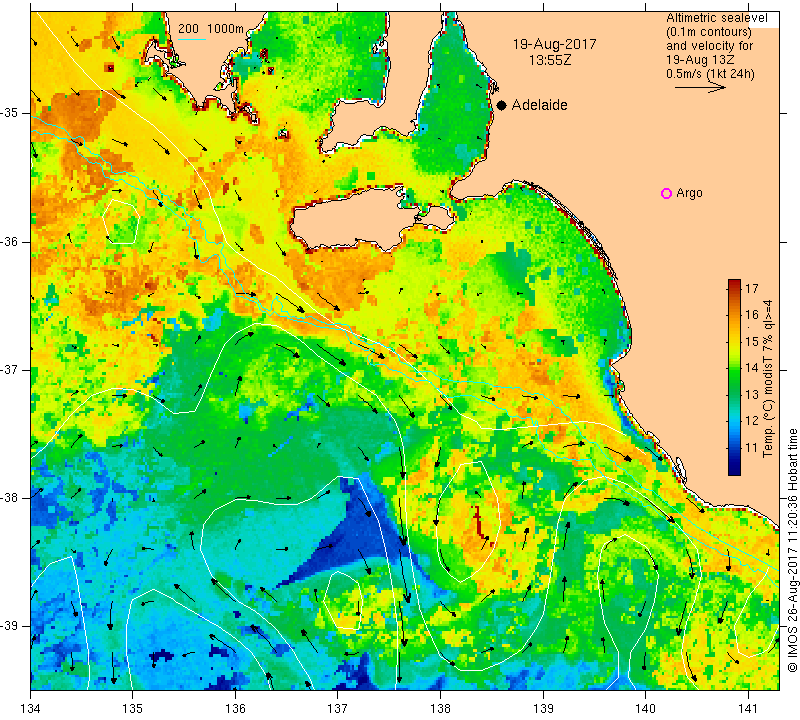The width and height of the screenshot is (800, 720).
Task: Click the latitude axis label -38
Action: tap(10, 497)
